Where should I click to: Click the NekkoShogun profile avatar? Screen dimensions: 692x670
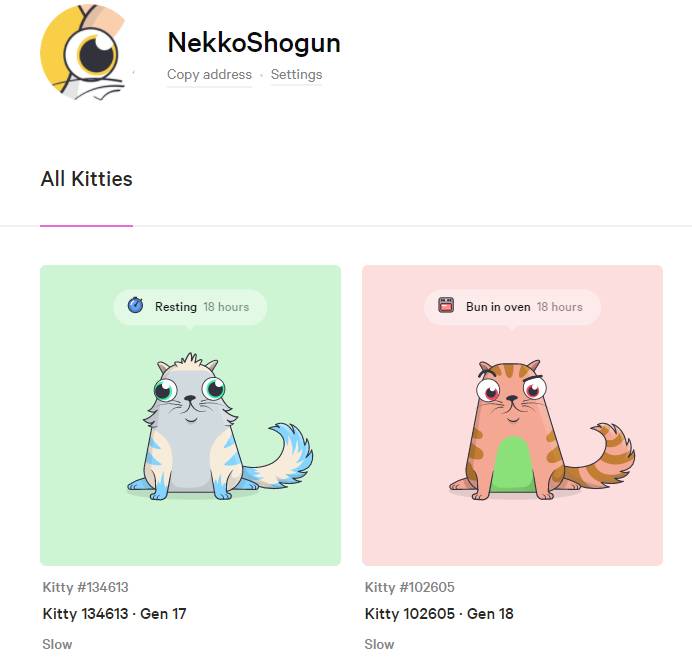click(86, 52)
